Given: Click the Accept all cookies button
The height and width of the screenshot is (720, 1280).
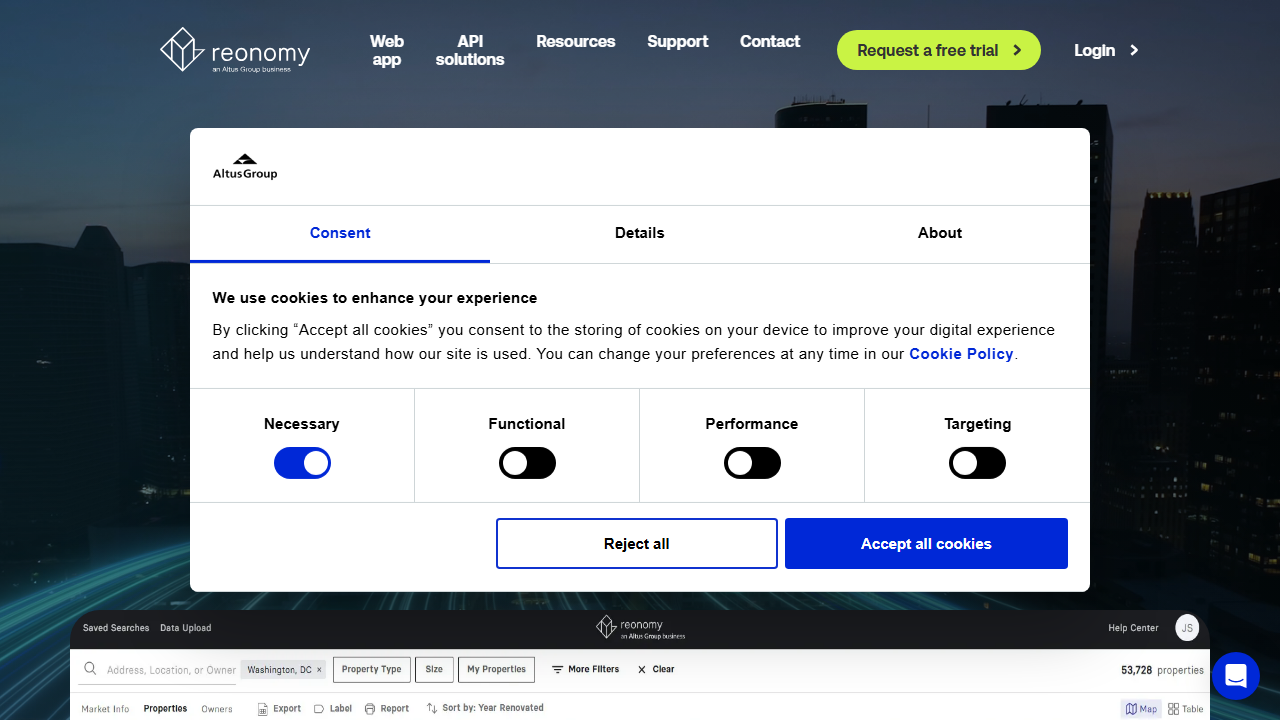Looking at the screenshot, I should [926, 544].
